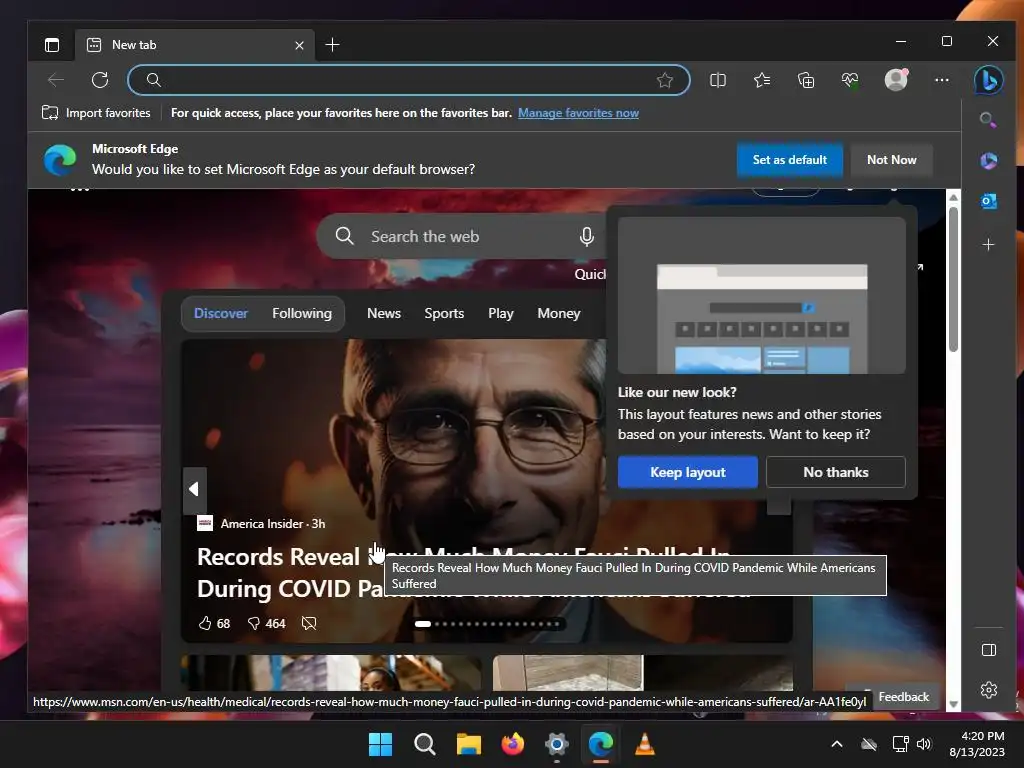Open split screen view icon
The width and height of the screenshot is (1024, 768).
[718, 80]
